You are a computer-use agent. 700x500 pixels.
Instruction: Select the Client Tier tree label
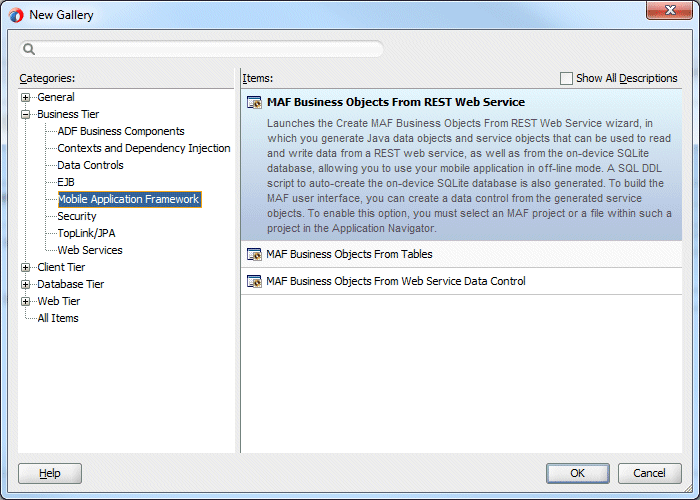61,267
